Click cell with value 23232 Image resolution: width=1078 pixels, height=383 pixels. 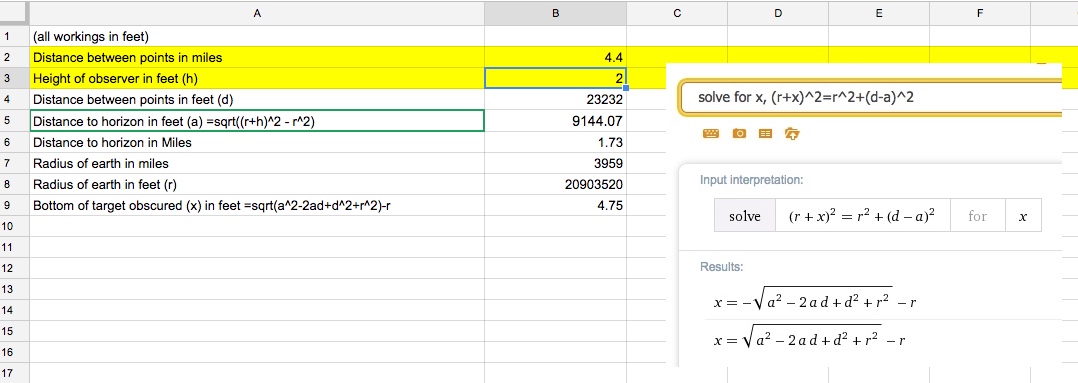point(556,100)
